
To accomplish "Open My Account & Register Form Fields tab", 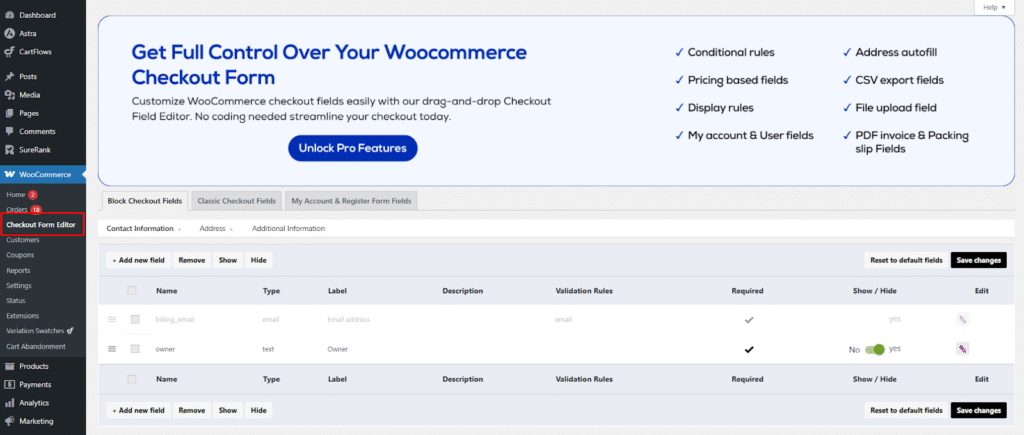I will tap(351, 201).
